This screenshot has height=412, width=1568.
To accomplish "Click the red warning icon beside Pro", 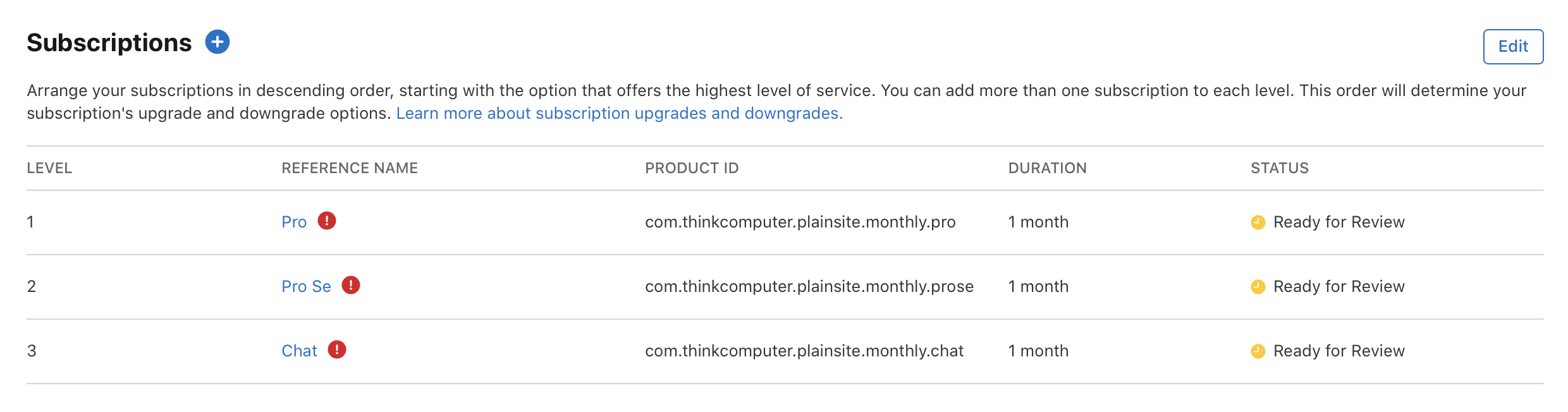I will pyautogui.click(x=327, y=221).
